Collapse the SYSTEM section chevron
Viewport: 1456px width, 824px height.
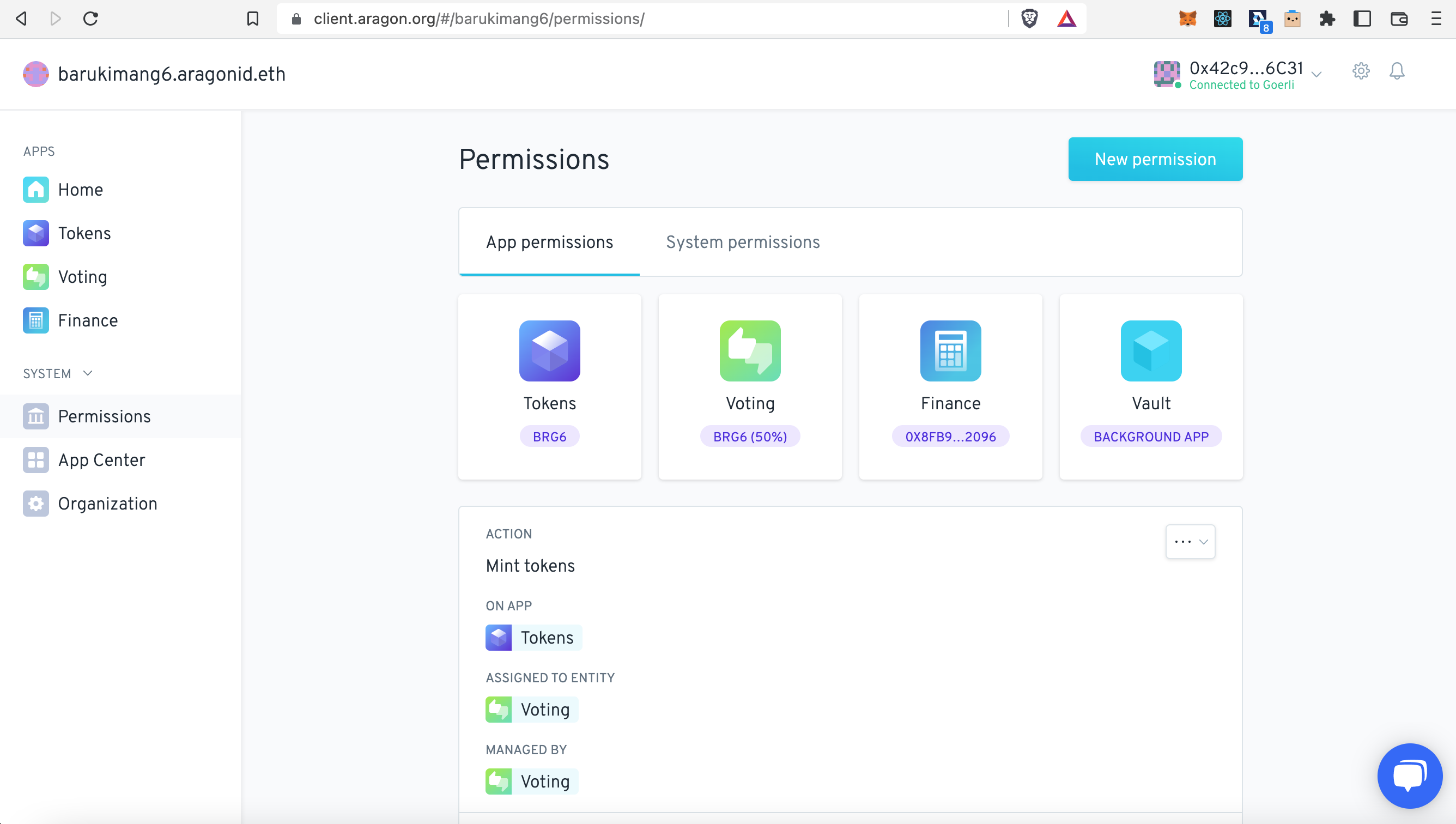pyautogui.click(x=88, y=373)
